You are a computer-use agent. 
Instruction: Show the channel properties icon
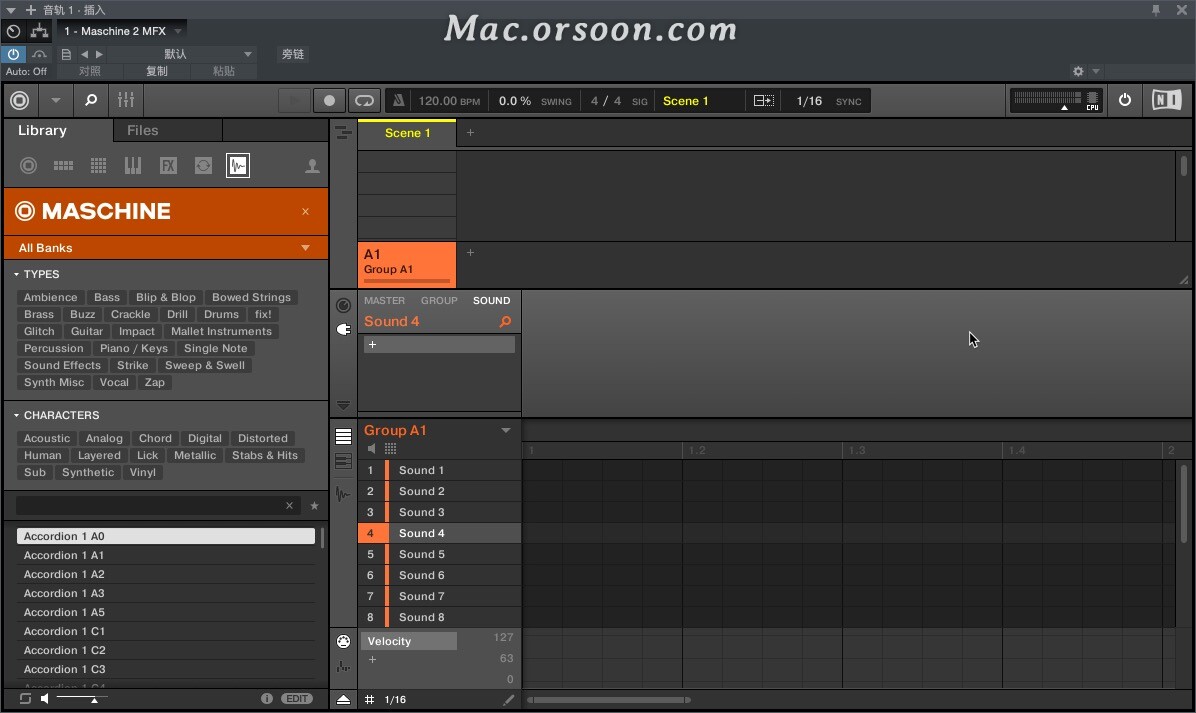click(343, 305)
